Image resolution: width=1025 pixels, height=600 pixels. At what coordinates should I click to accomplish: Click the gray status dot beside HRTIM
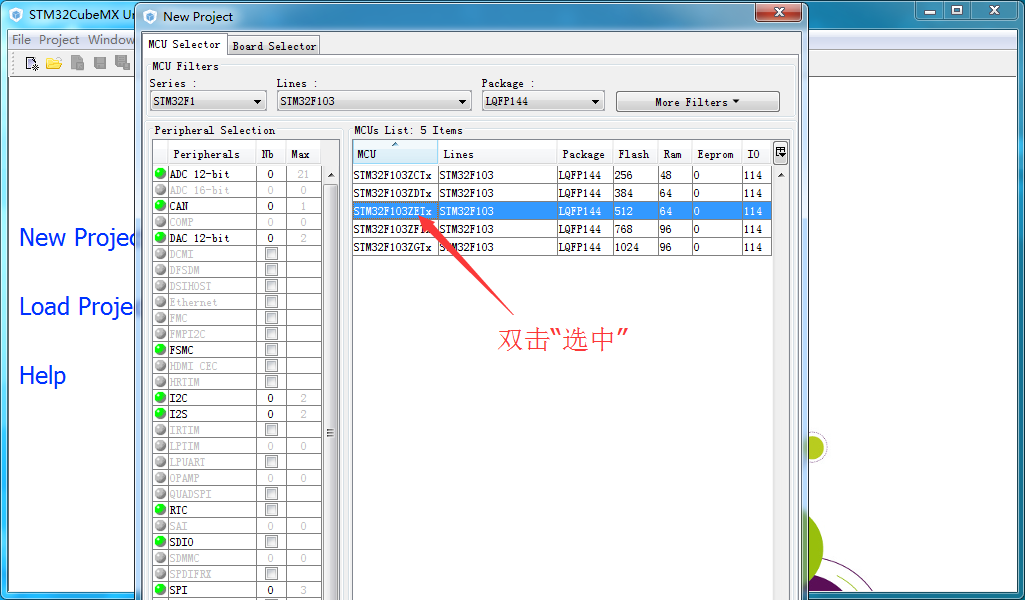[160, 381]
